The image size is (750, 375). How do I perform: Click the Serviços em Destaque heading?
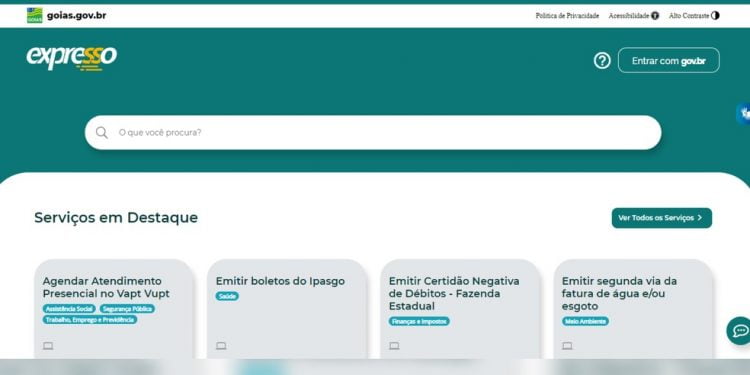116,218
